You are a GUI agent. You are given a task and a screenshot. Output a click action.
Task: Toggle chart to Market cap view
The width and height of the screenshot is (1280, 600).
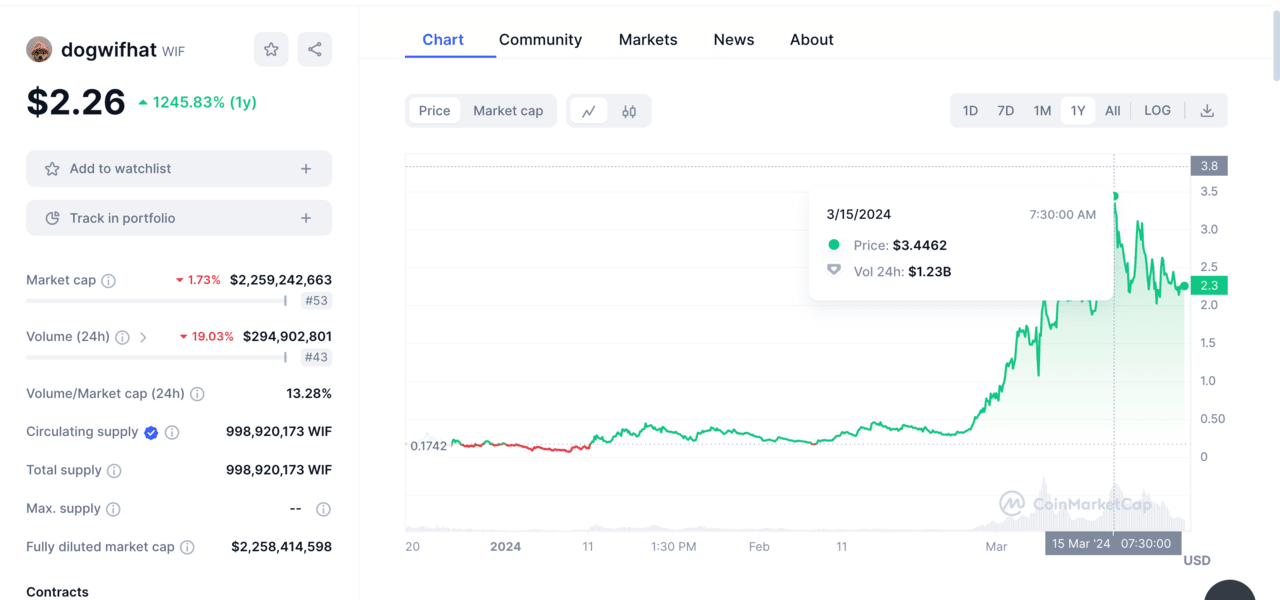[x=508, y=111]
